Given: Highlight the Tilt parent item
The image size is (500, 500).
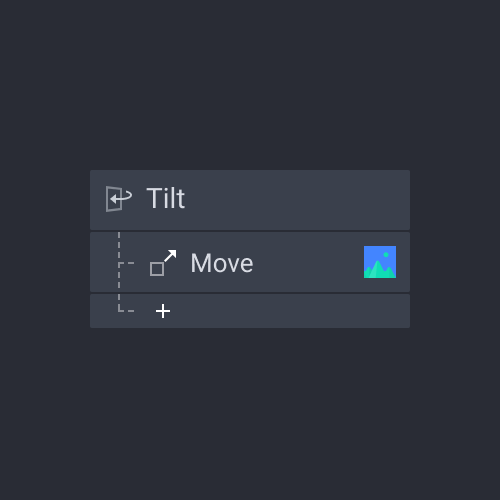Looking at the screenshot, I should [x=250, y=200].
